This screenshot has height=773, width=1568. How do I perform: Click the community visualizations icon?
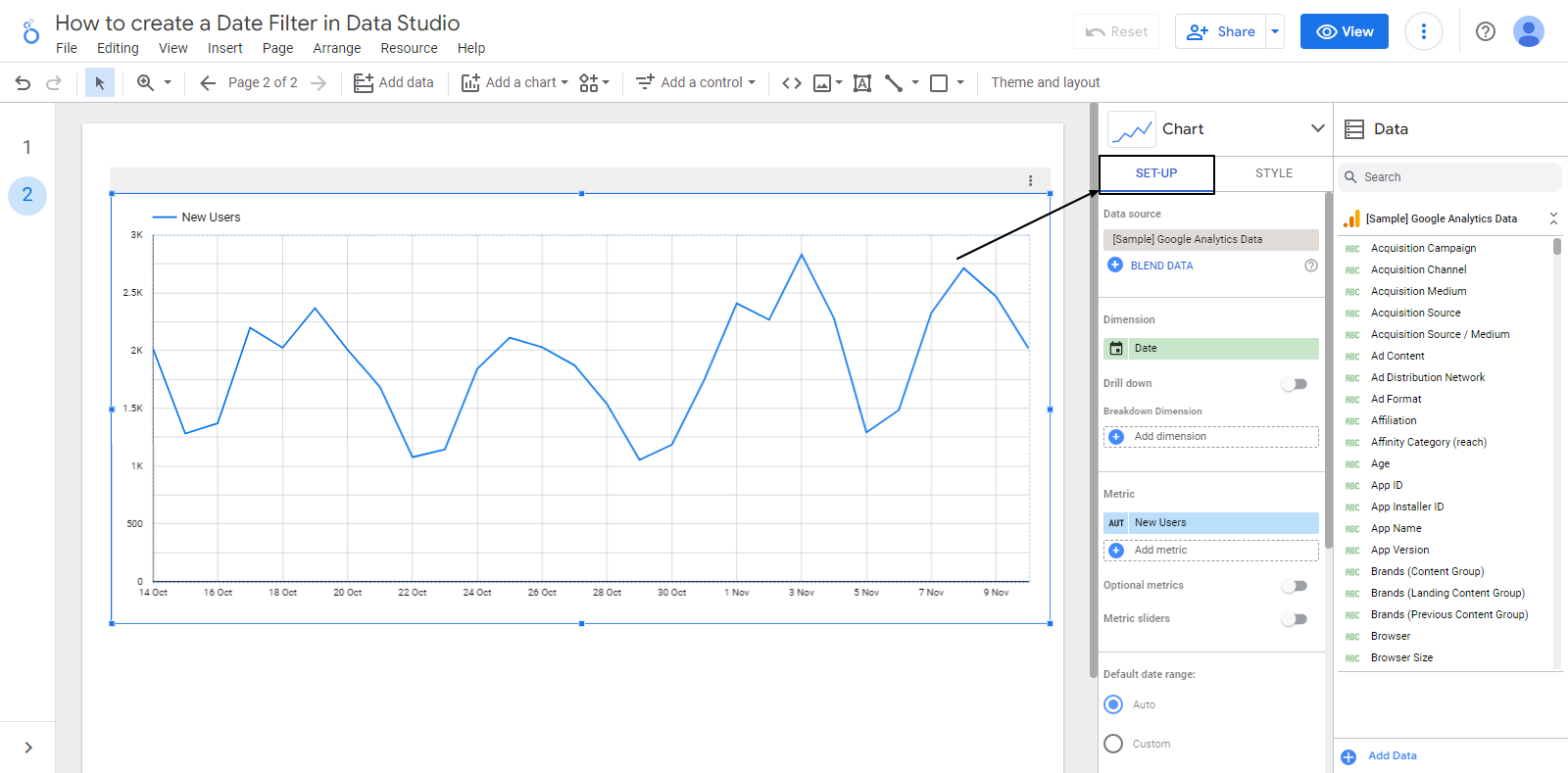(589, 83)
